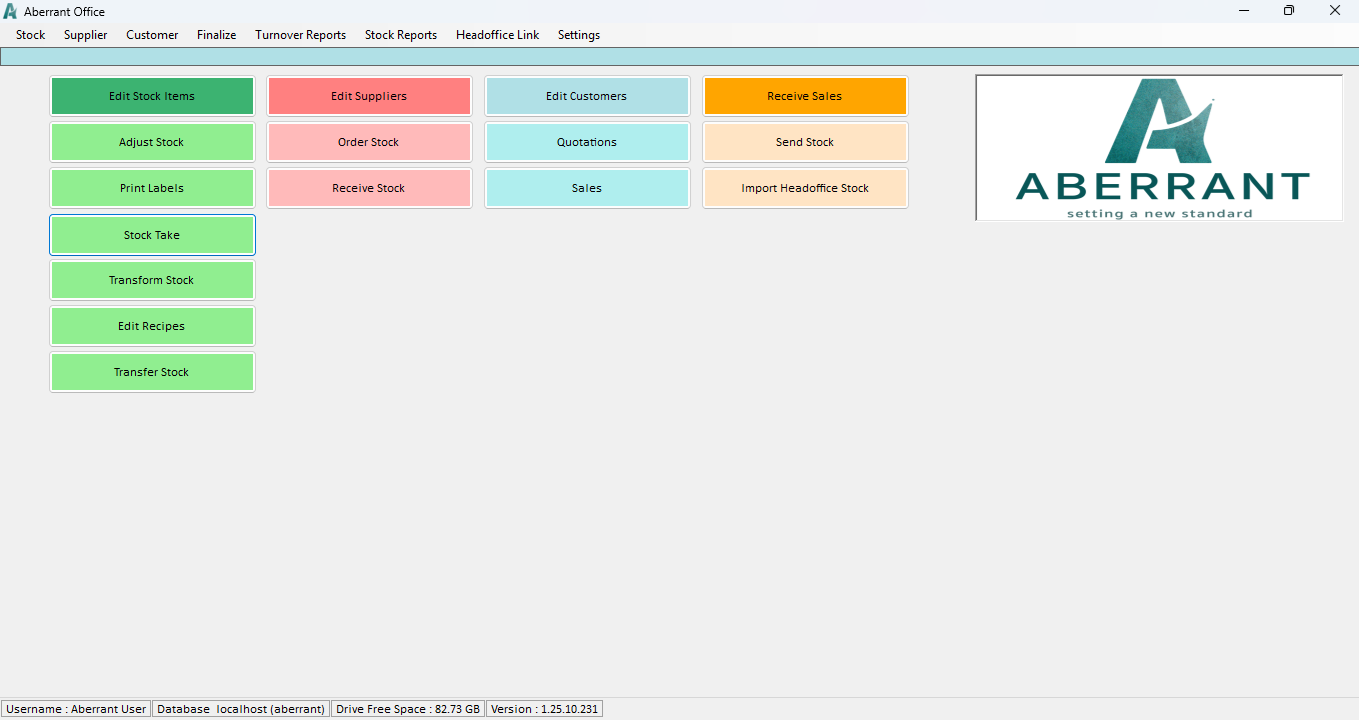Click the Aberrant logo image

pos(1158,148)
